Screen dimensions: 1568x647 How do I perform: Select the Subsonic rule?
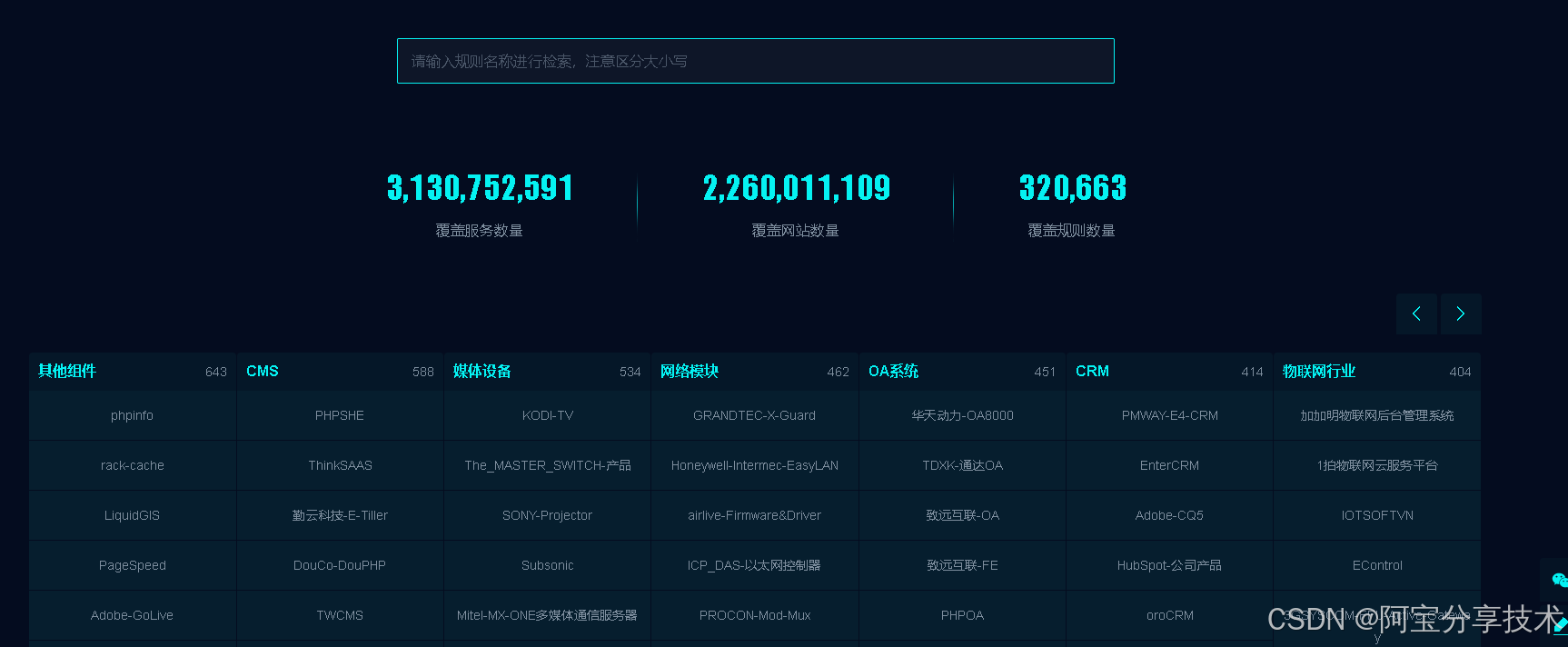(547, 565)
